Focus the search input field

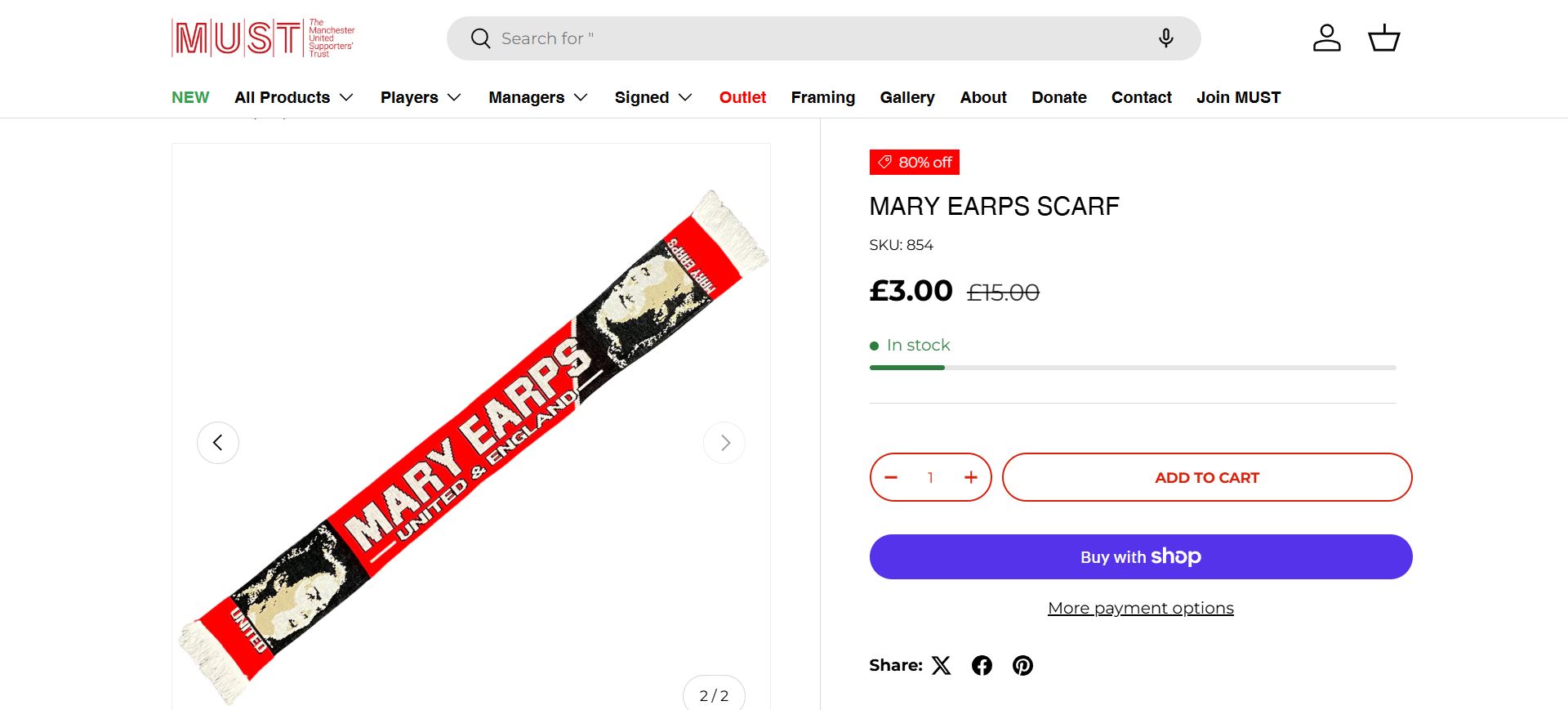(817, 38)
